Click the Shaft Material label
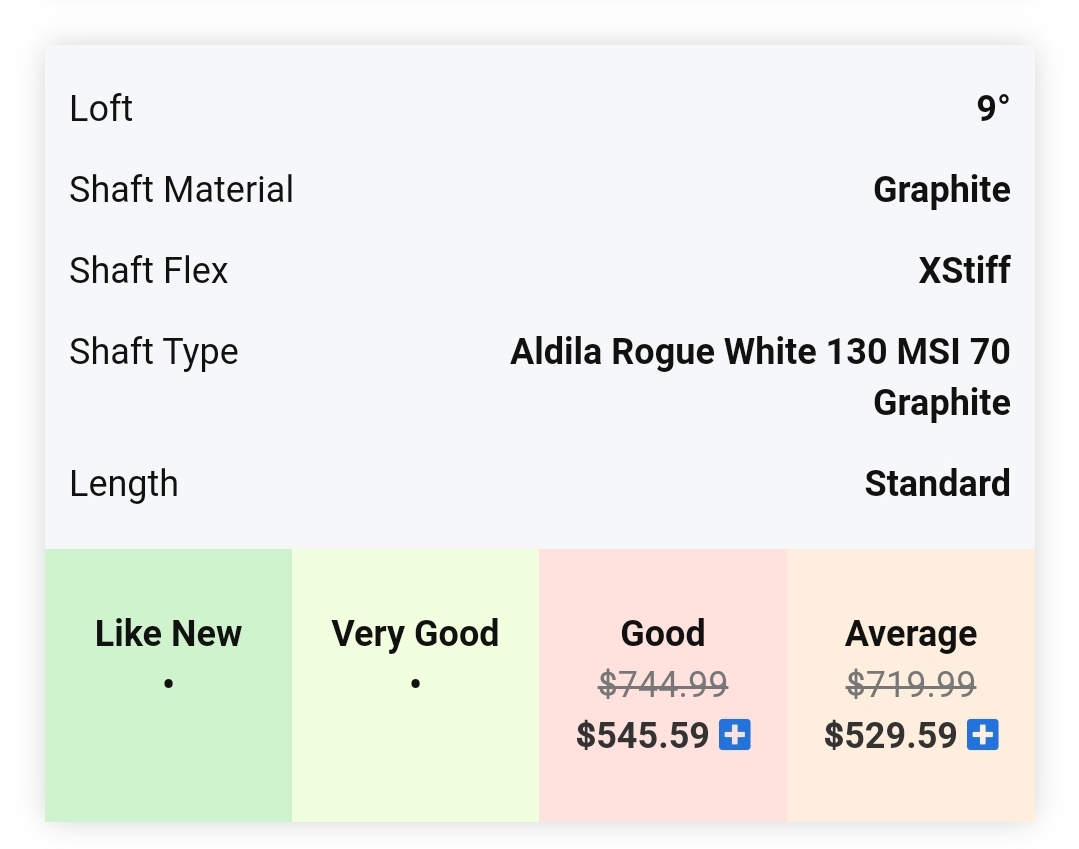Screen dimensions: 1079x849 [x=181, y=190]
